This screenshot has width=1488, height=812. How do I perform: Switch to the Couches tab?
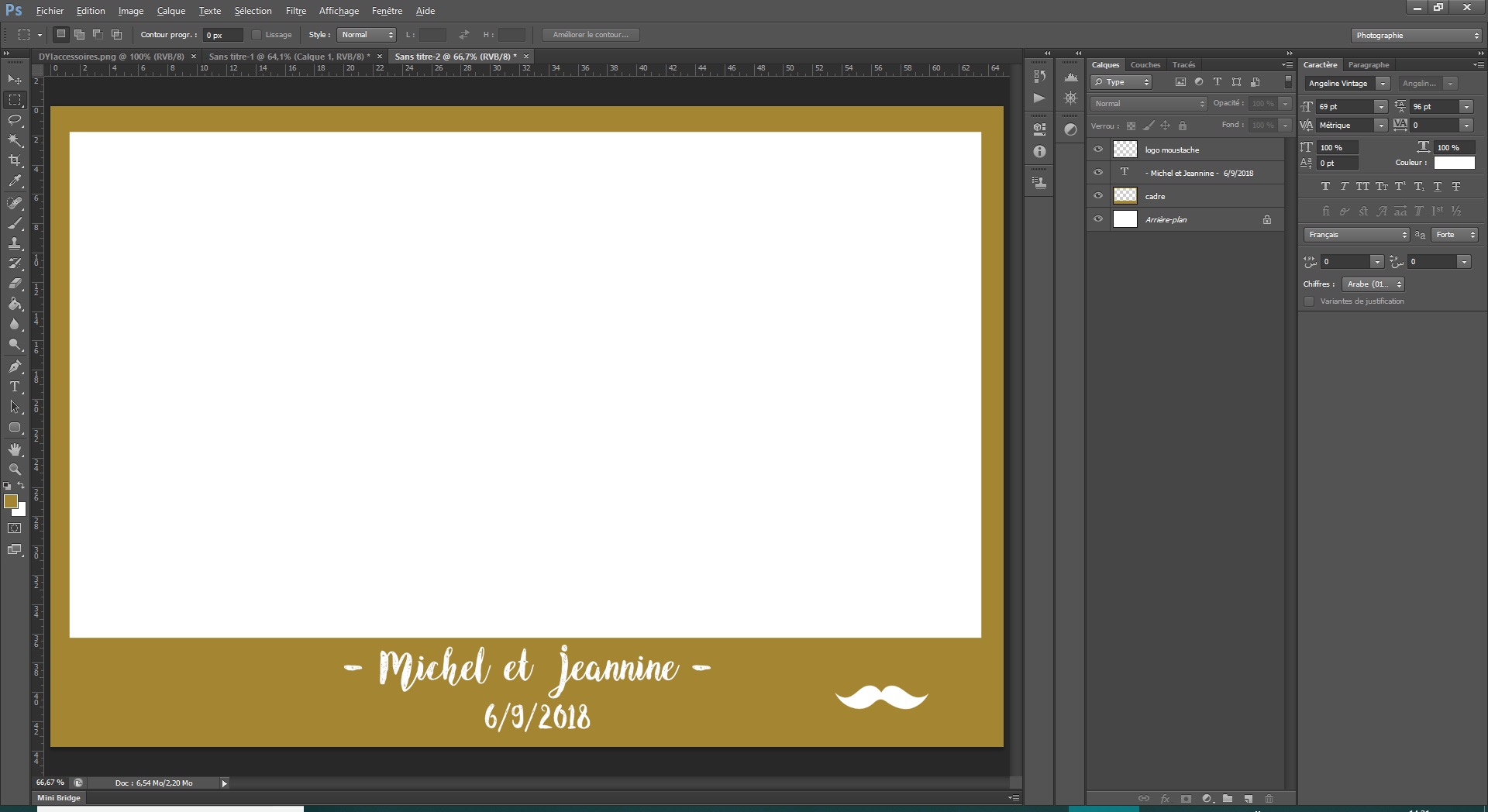(1145, 65)
